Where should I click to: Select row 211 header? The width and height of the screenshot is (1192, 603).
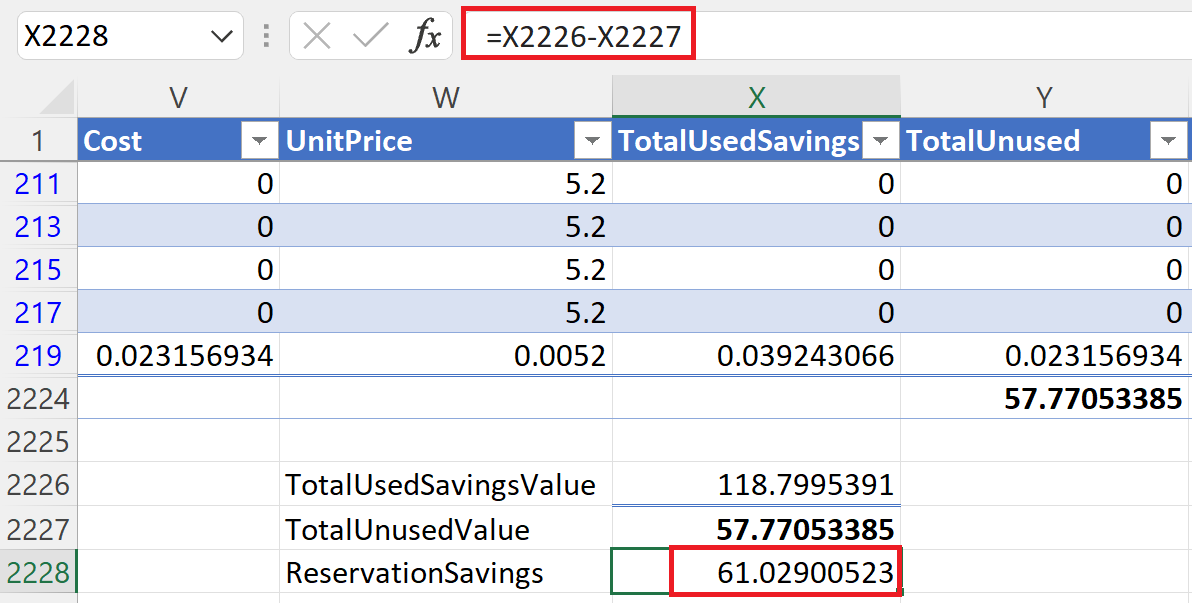coord(38,183)
